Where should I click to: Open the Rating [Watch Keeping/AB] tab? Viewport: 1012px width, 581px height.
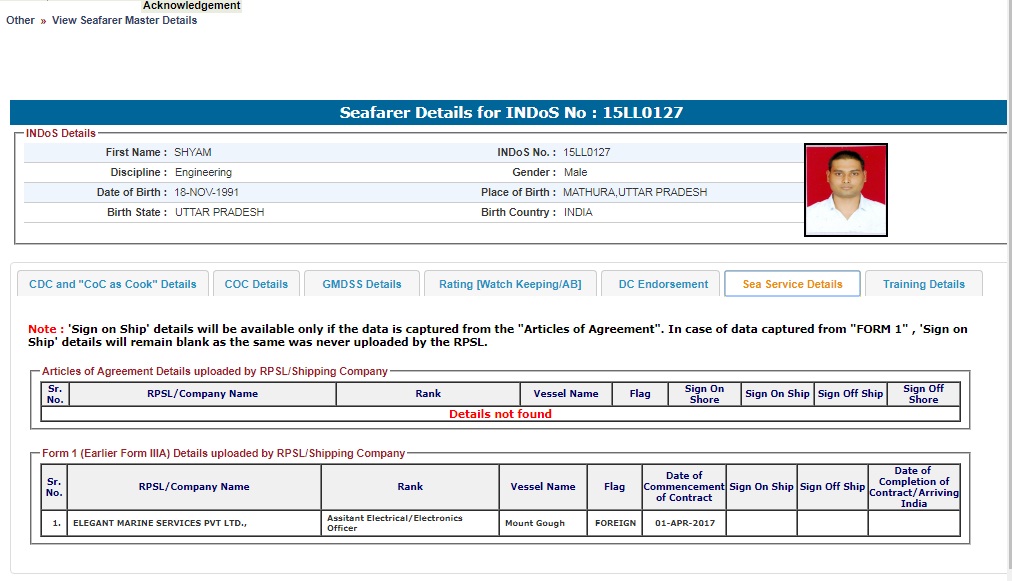pyautogui.click(x=509, y=284)
